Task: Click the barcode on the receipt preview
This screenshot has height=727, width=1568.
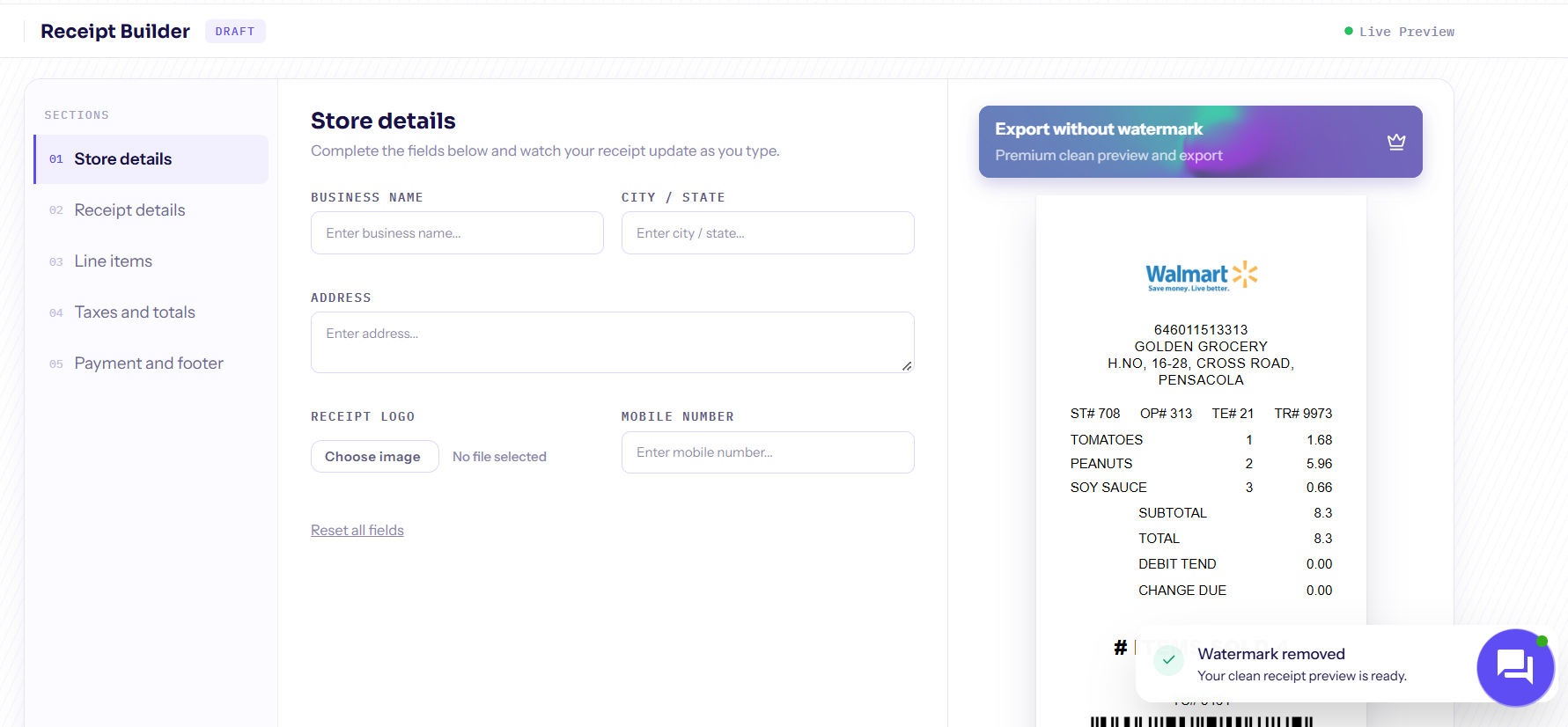Action: [x=1201, y=722]
